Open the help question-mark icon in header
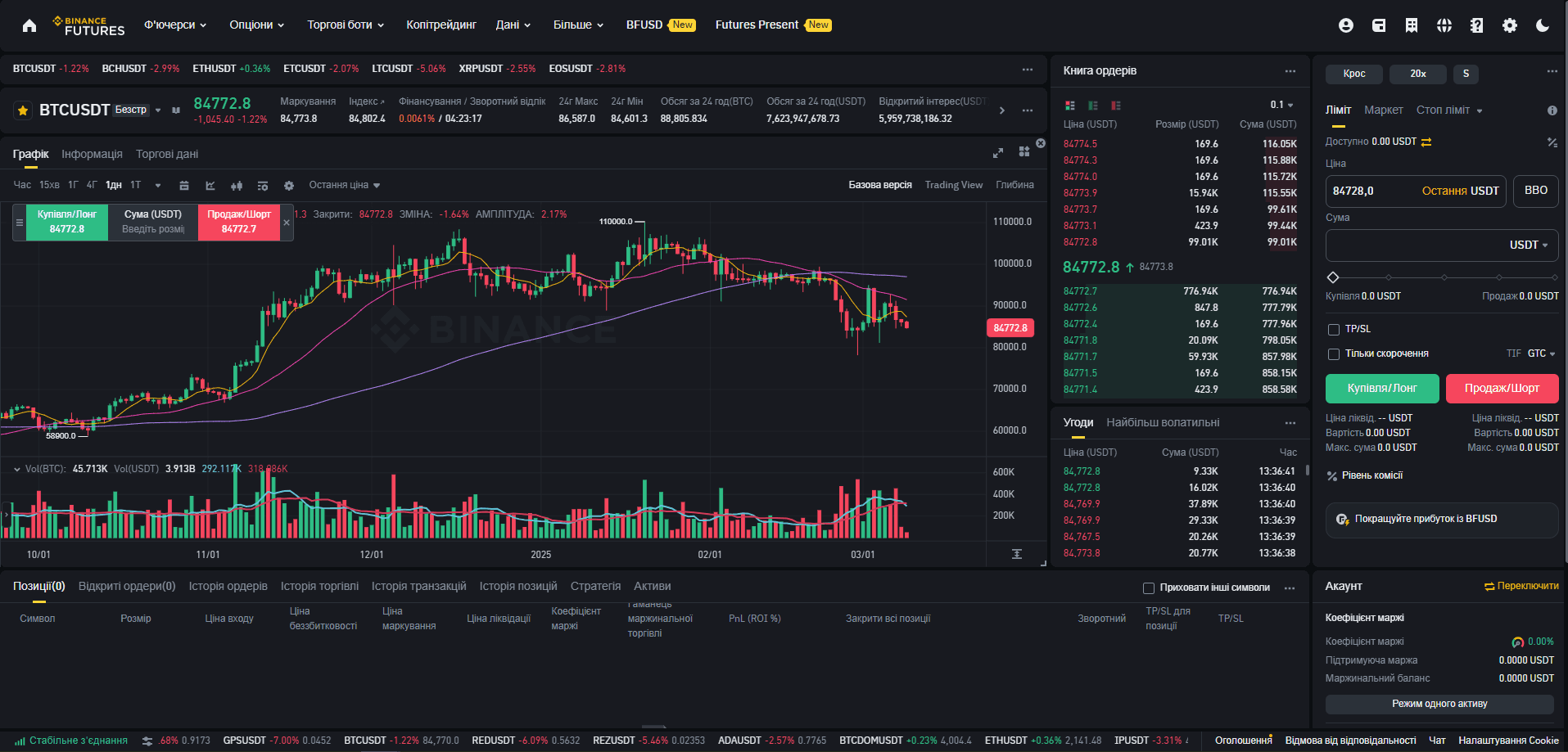 (x=1477, y=25)
